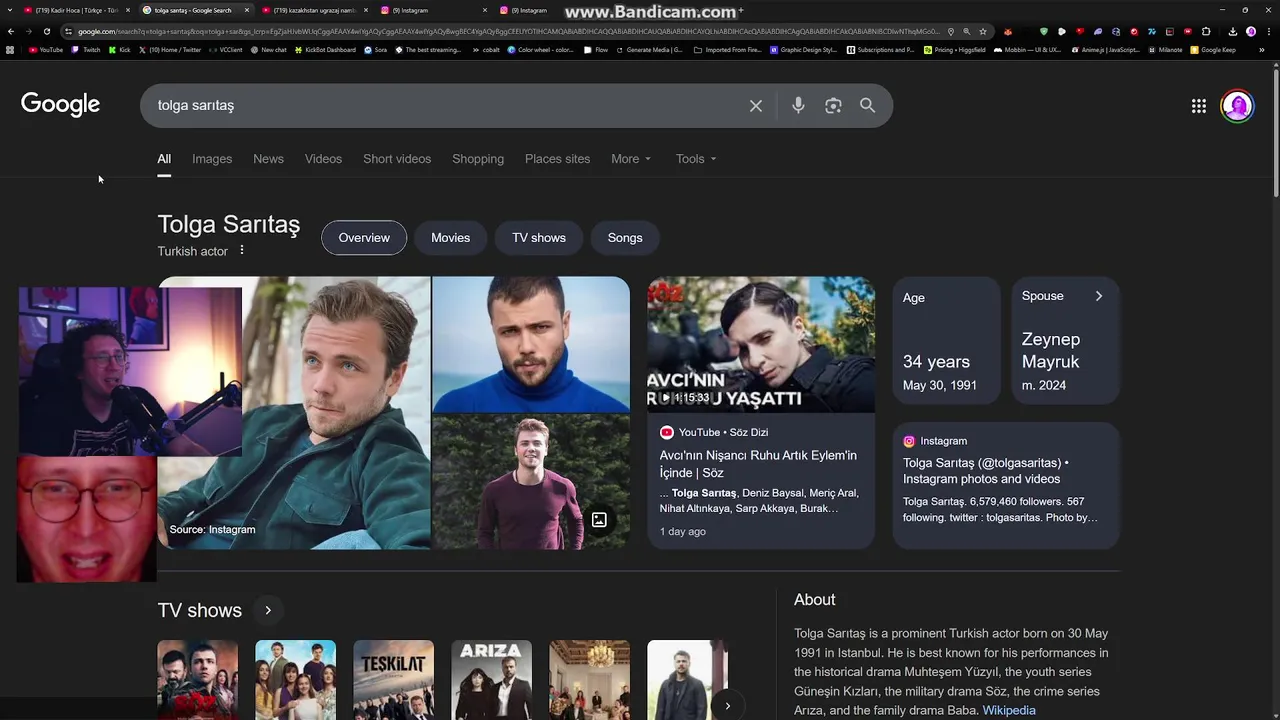Play the Avcı'nın video thumbnail

(761, 345)
